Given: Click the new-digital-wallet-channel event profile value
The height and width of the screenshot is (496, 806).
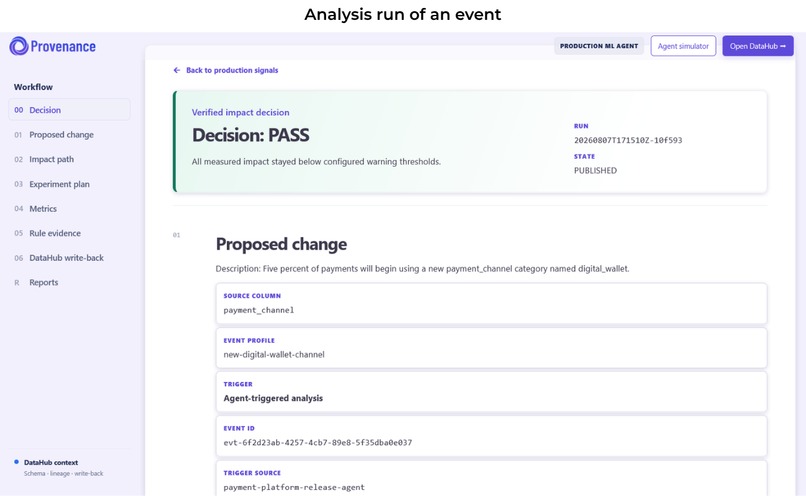Looking at the screenshot, I should pos(274,355).
